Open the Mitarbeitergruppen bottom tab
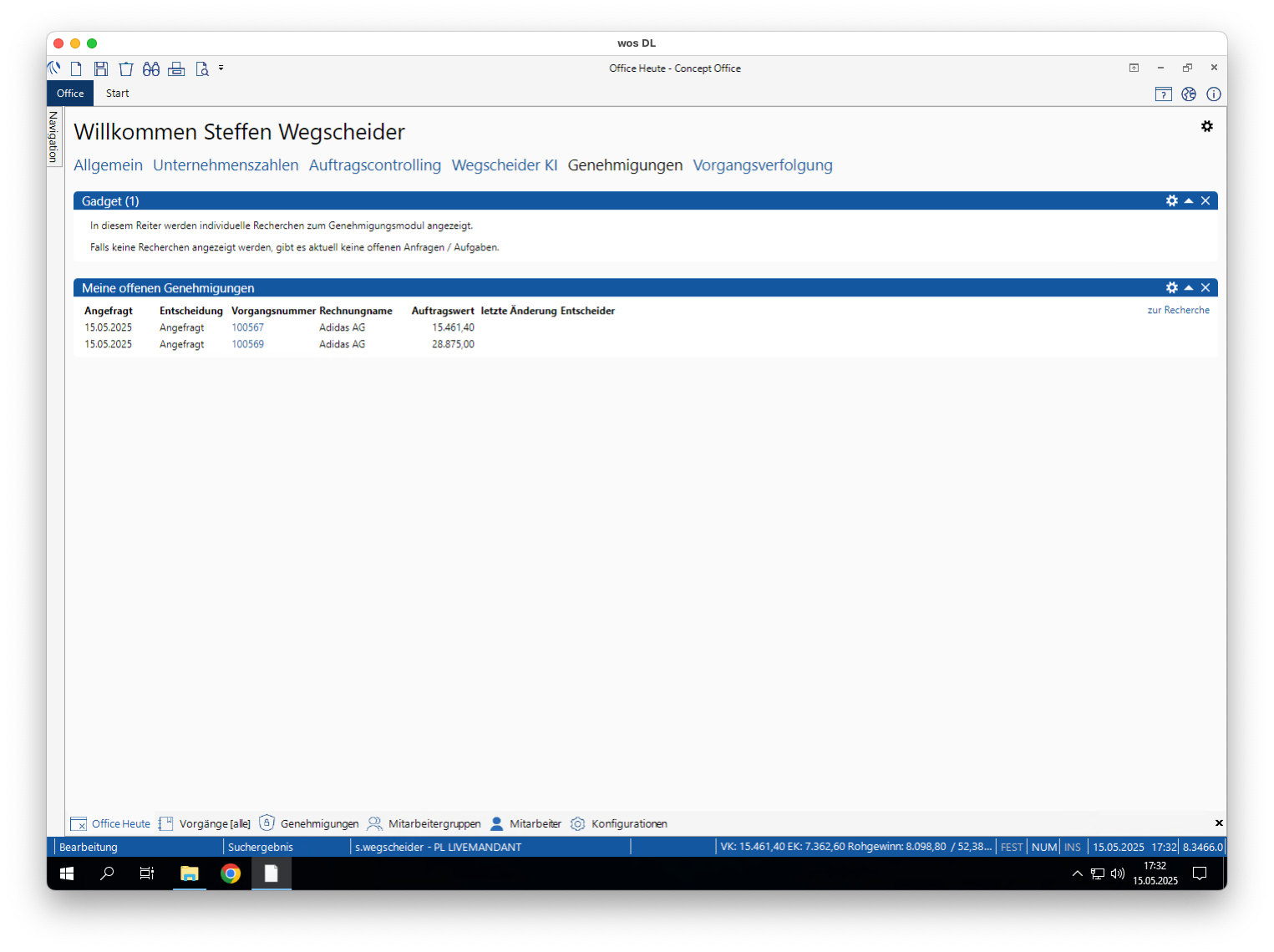Viewport: 1274px width, 952px height. point(424,823)
